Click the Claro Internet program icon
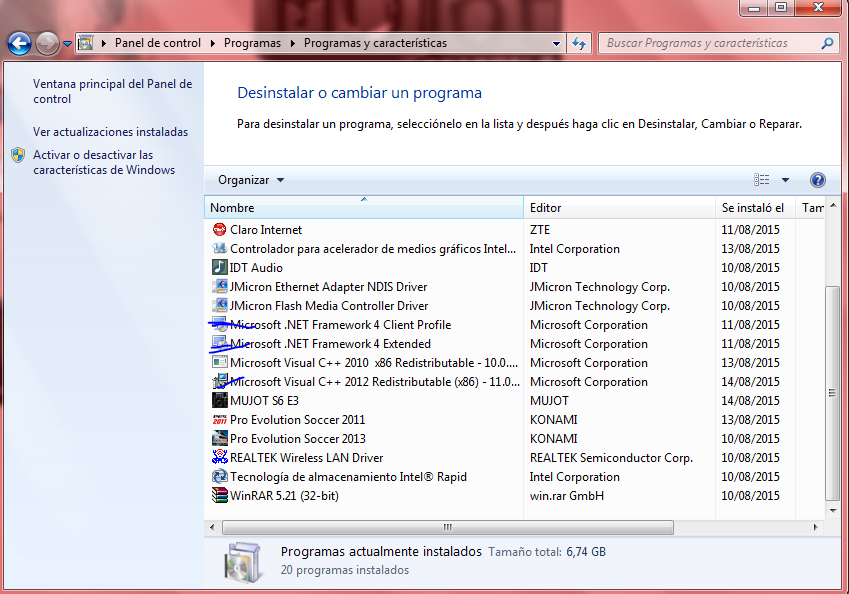 point(220,230)
